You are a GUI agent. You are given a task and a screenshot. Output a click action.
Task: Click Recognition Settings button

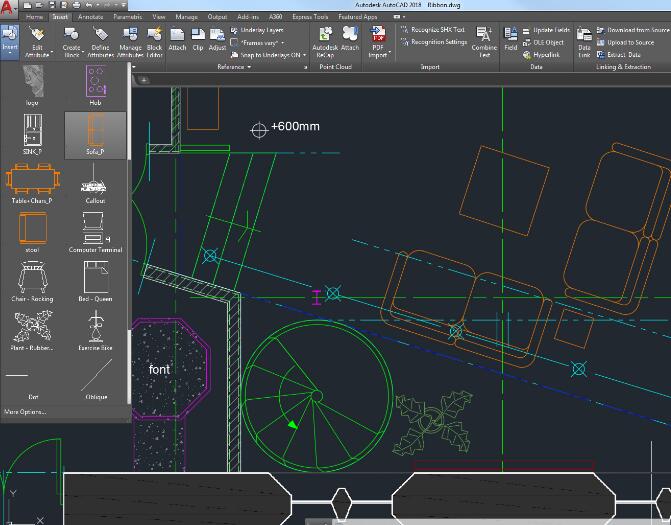click(439, 42)
